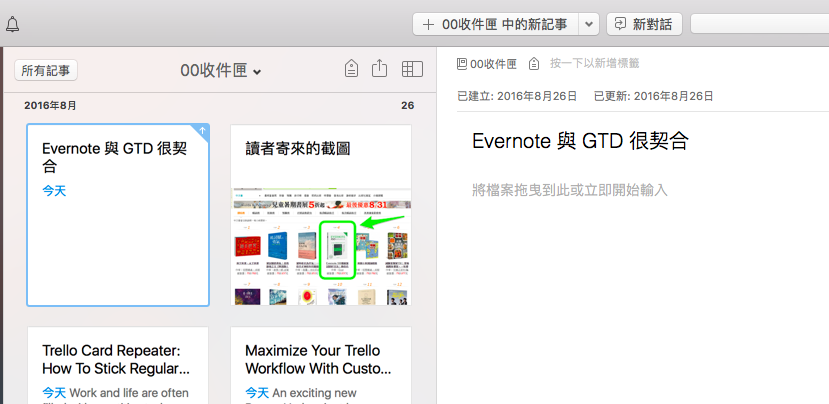829x404 pixels.
Task: Click the search field in toolbar
Action: pyautogui.click(x=760, y=24)
